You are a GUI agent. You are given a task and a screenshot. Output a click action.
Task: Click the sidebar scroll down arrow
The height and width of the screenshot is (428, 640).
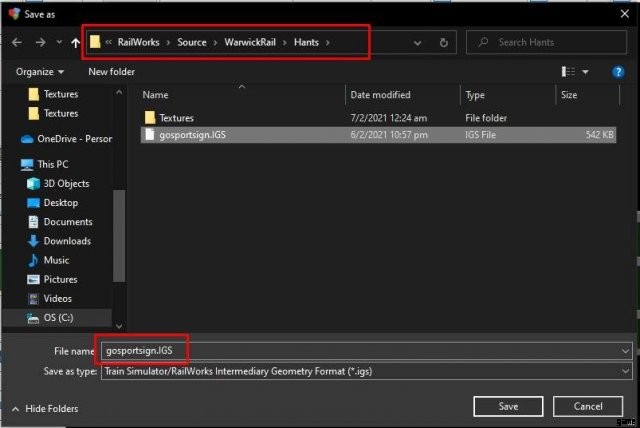[119, 326]
